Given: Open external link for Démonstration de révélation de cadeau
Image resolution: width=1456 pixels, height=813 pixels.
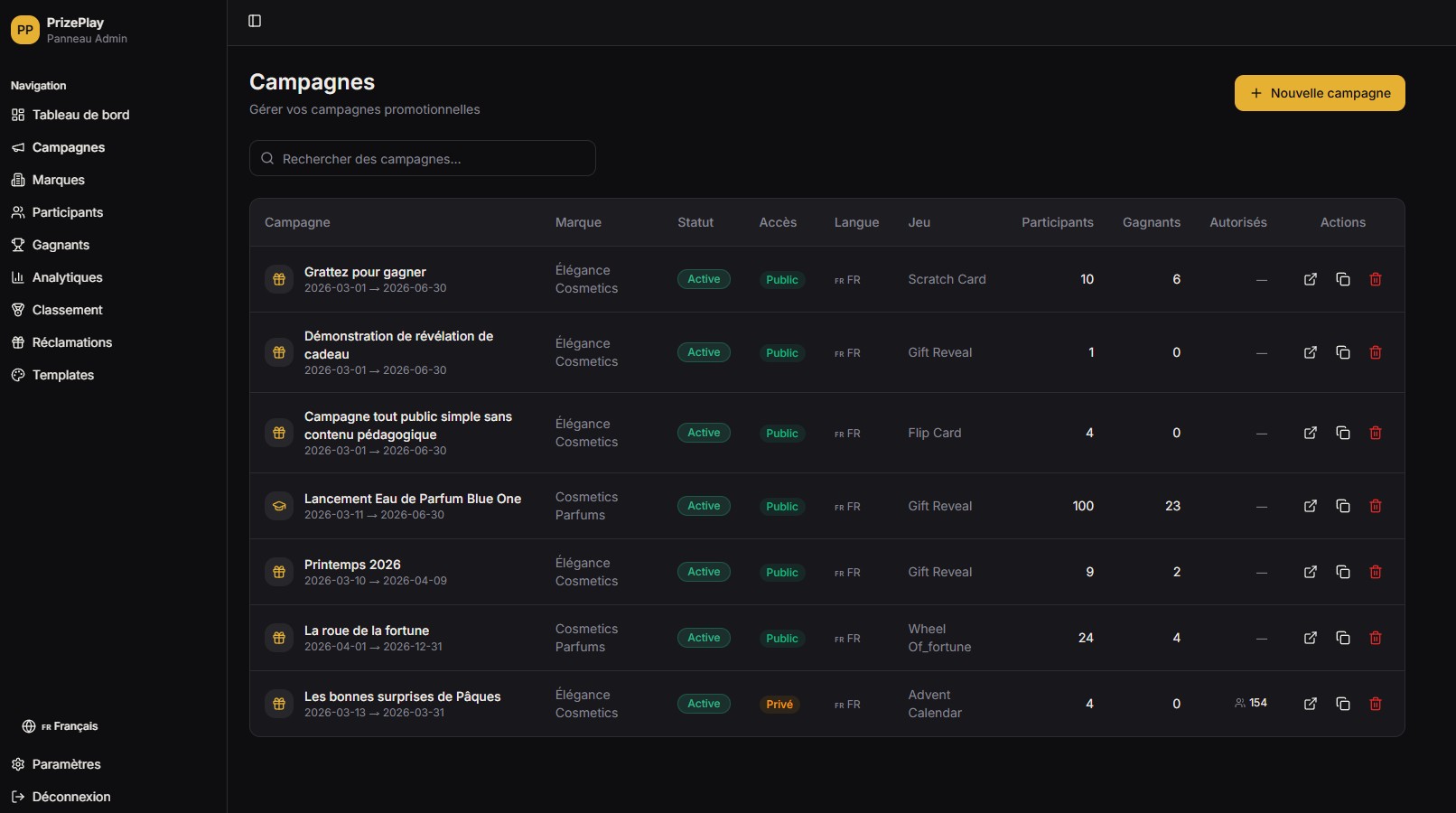Looking at the screenshot, I should [1310, 352].
